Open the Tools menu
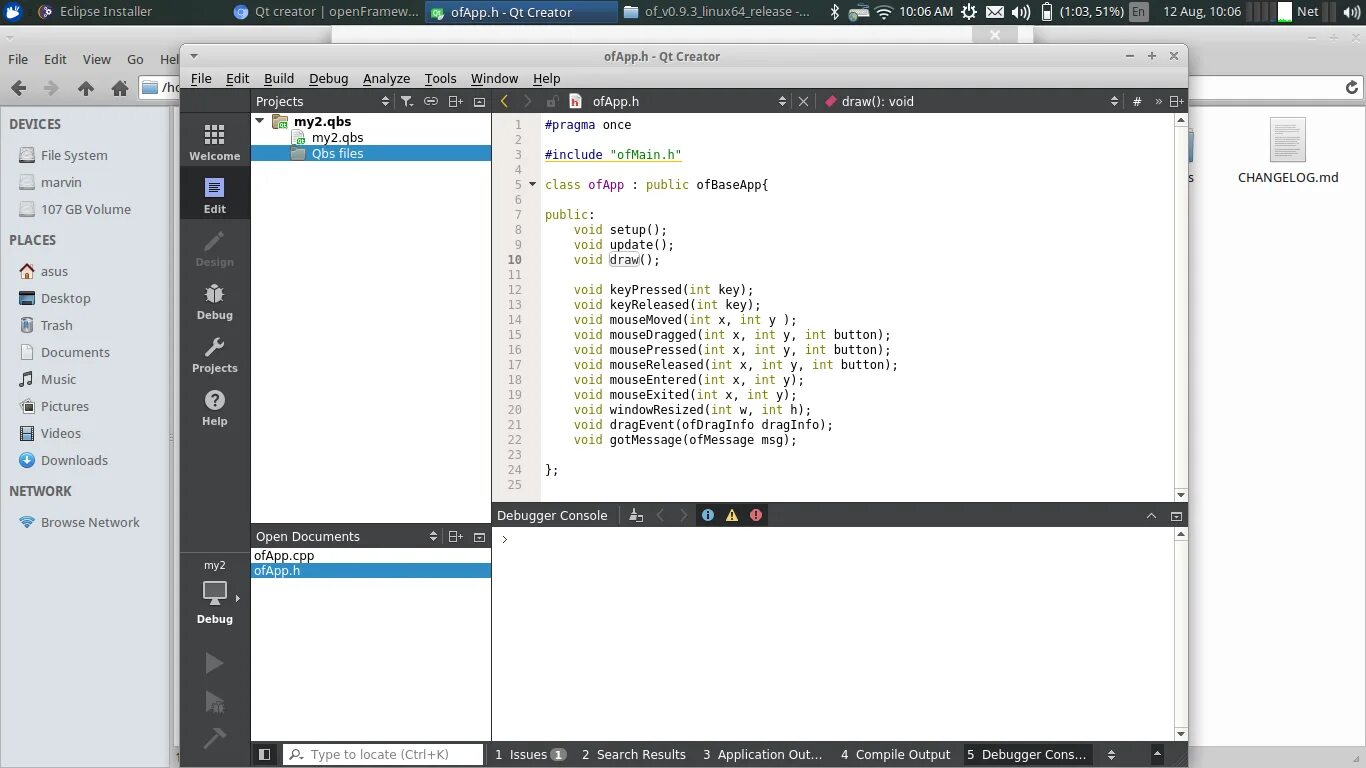The image size is (1366, 768). [440, 78]
